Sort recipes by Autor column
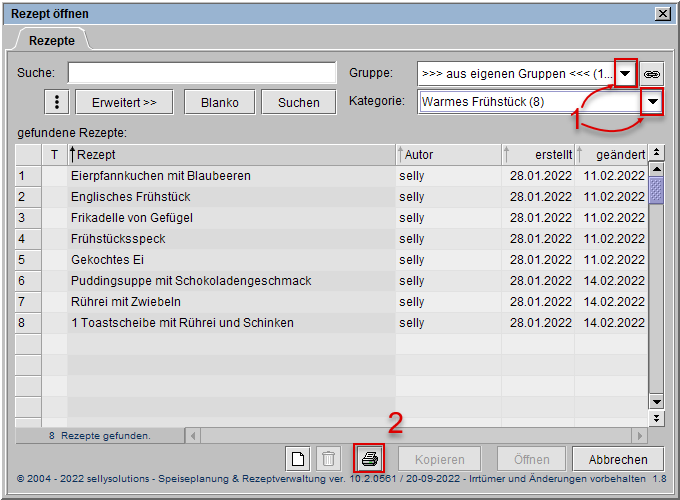Screen dimensions: 680x500 [447, 154]
